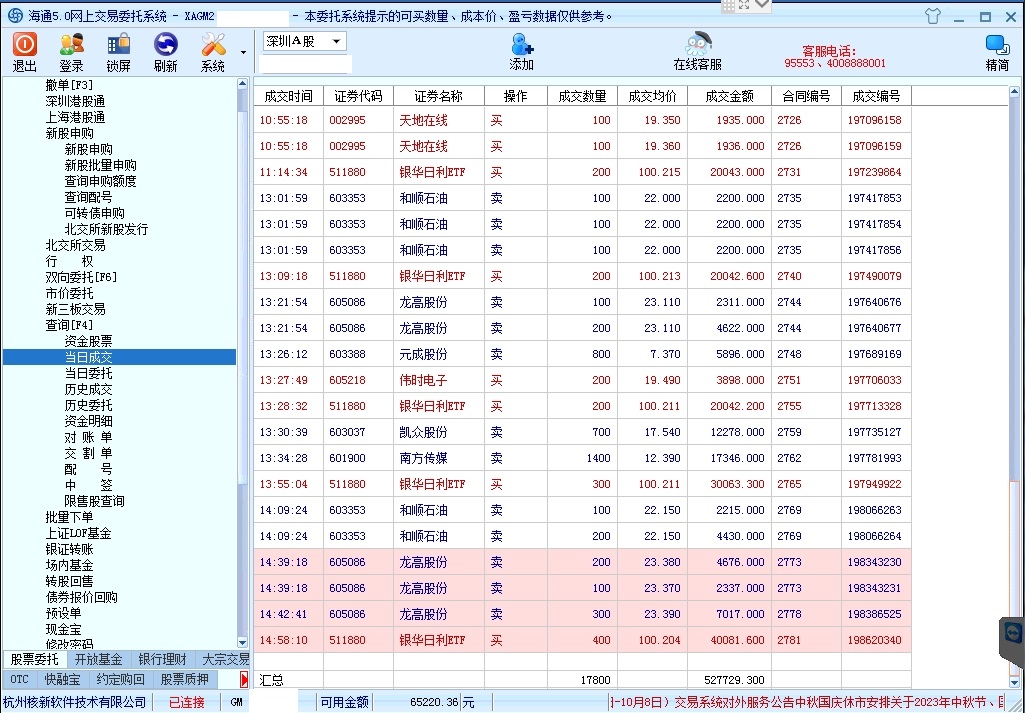Refresh data using 刷新 icon
The image size is (1025, 713).
pos(165,51)
